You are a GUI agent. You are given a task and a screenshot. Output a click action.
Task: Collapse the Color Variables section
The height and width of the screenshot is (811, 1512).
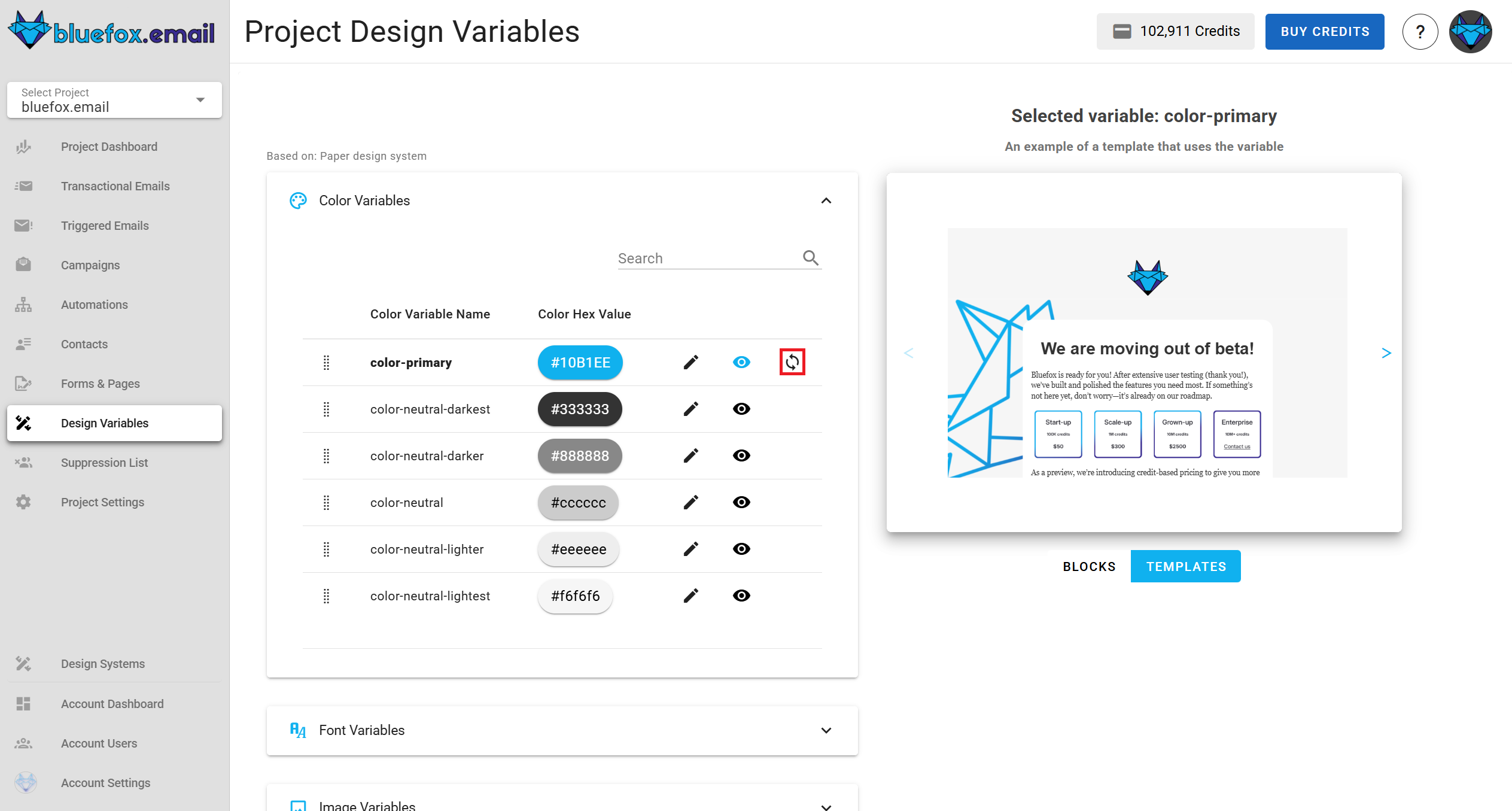(x=826, y=201)
